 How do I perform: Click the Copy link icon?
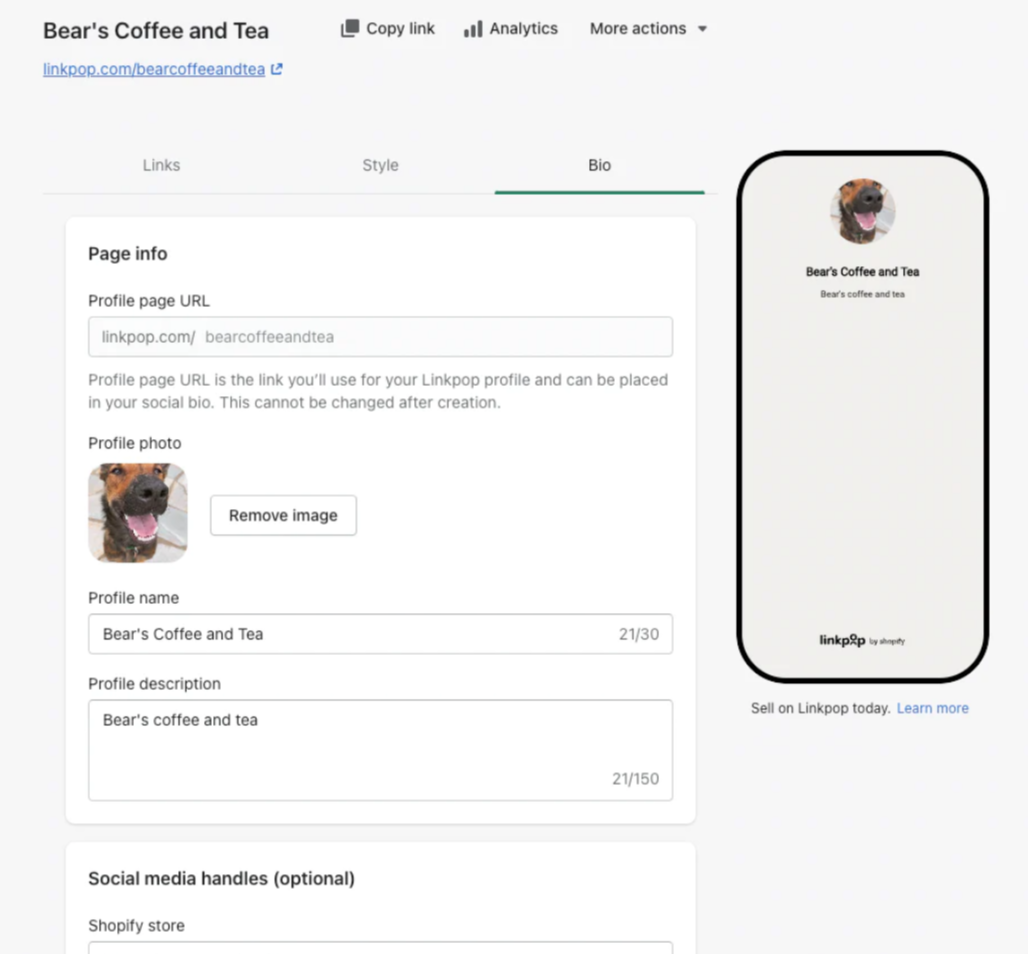[x=350, y=28]
